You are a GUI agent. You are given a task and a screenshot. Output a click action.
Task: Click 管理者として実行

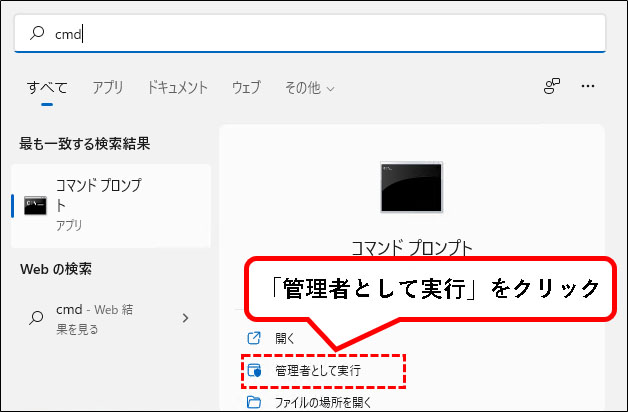(318, 371)
